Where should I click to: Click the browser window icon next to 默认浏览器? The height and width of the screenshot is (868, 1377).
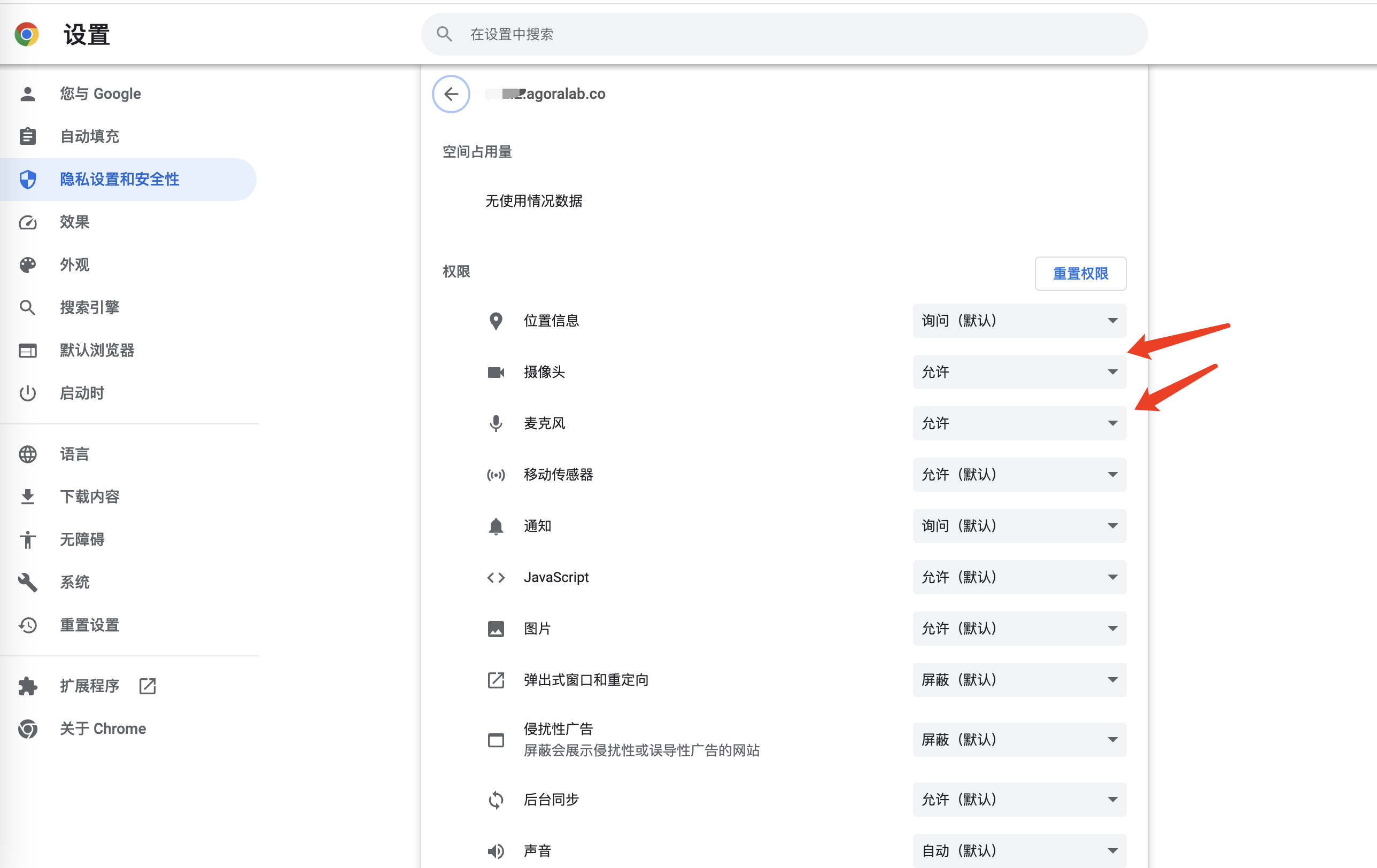pos(27,351)
